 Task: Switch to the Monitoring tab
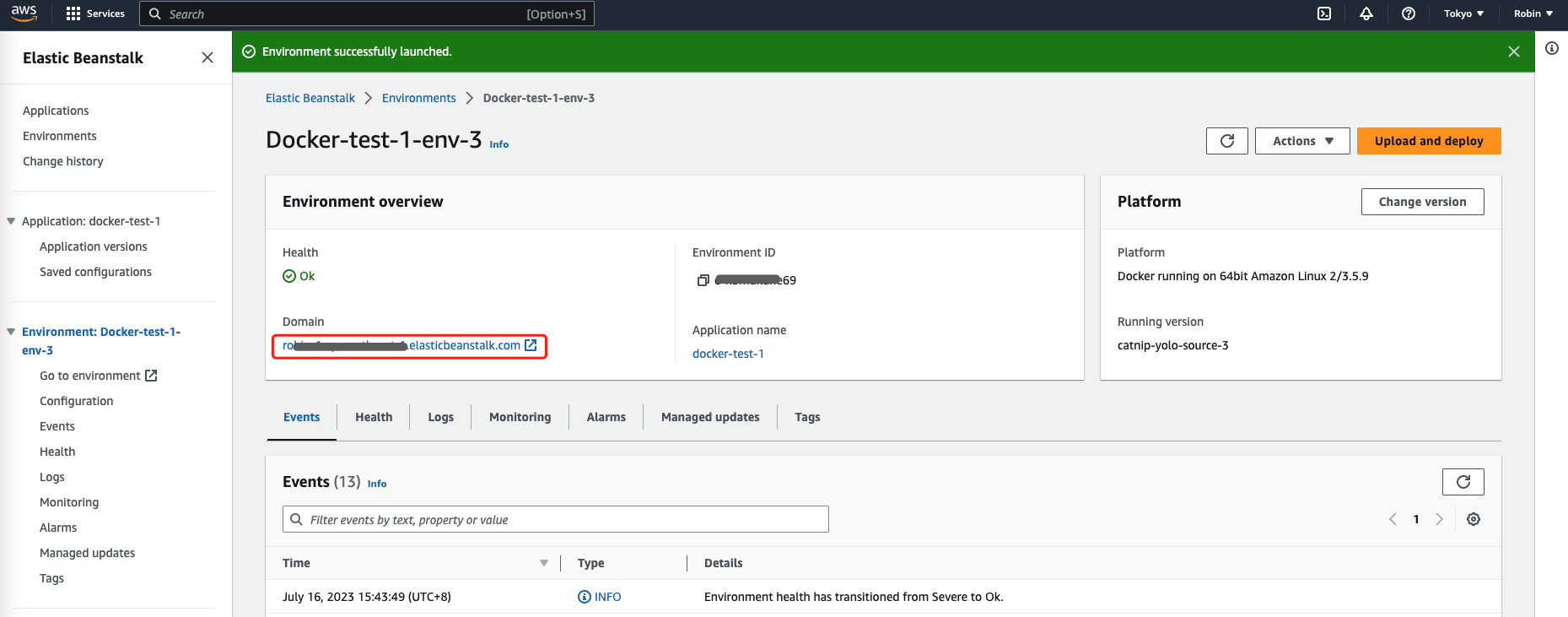pyautogui.click(x=520, y=417)
